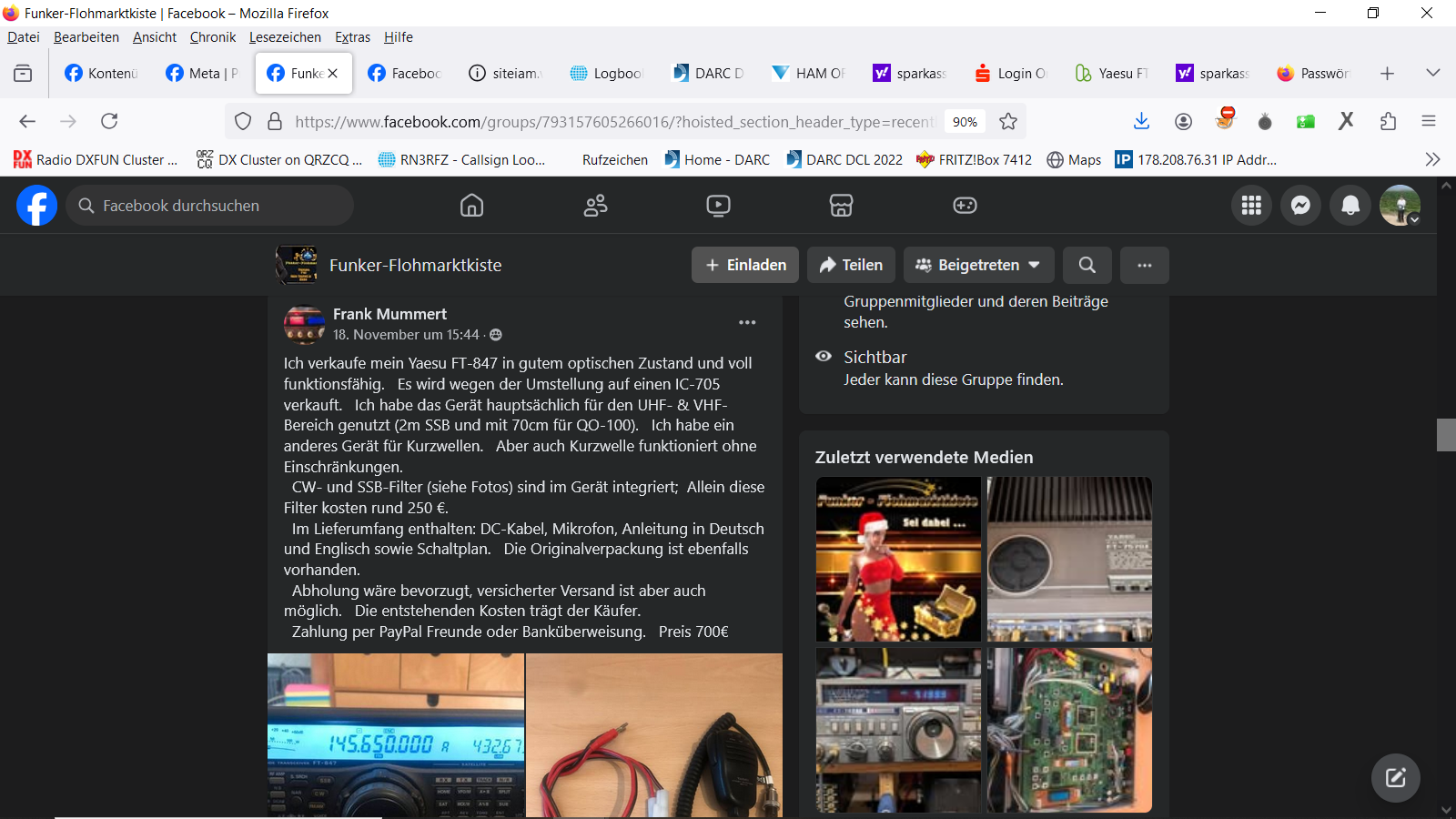Switch to the Yaesu FT tab
The height and width of the screenshot is (819, 1456).
1112,73
